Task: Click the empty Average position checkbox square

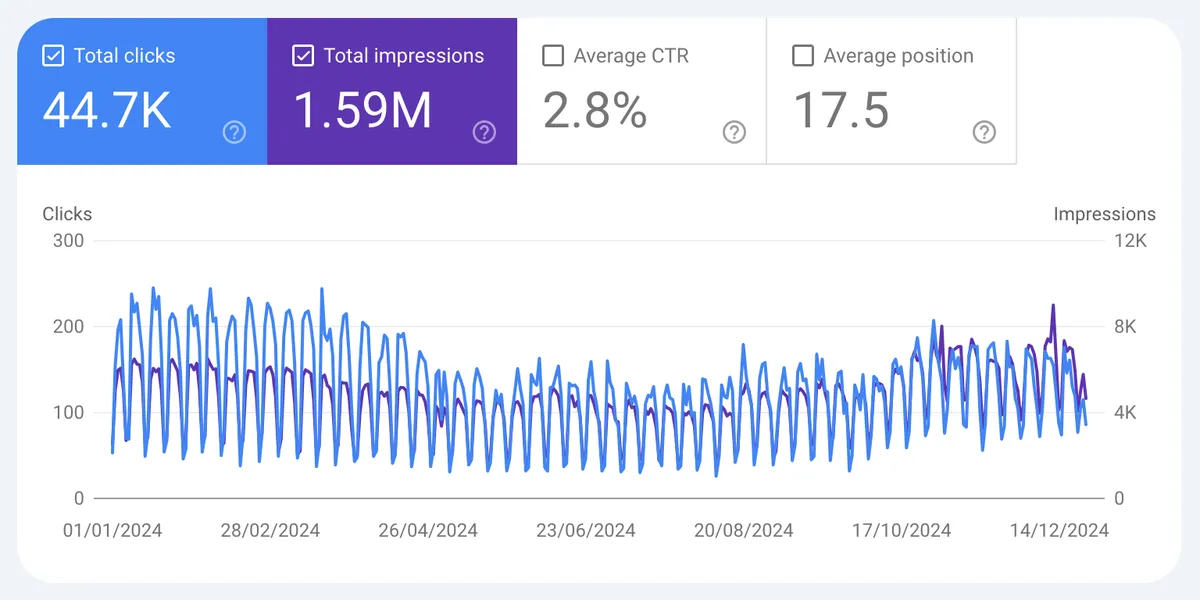Action: [802, 56]
